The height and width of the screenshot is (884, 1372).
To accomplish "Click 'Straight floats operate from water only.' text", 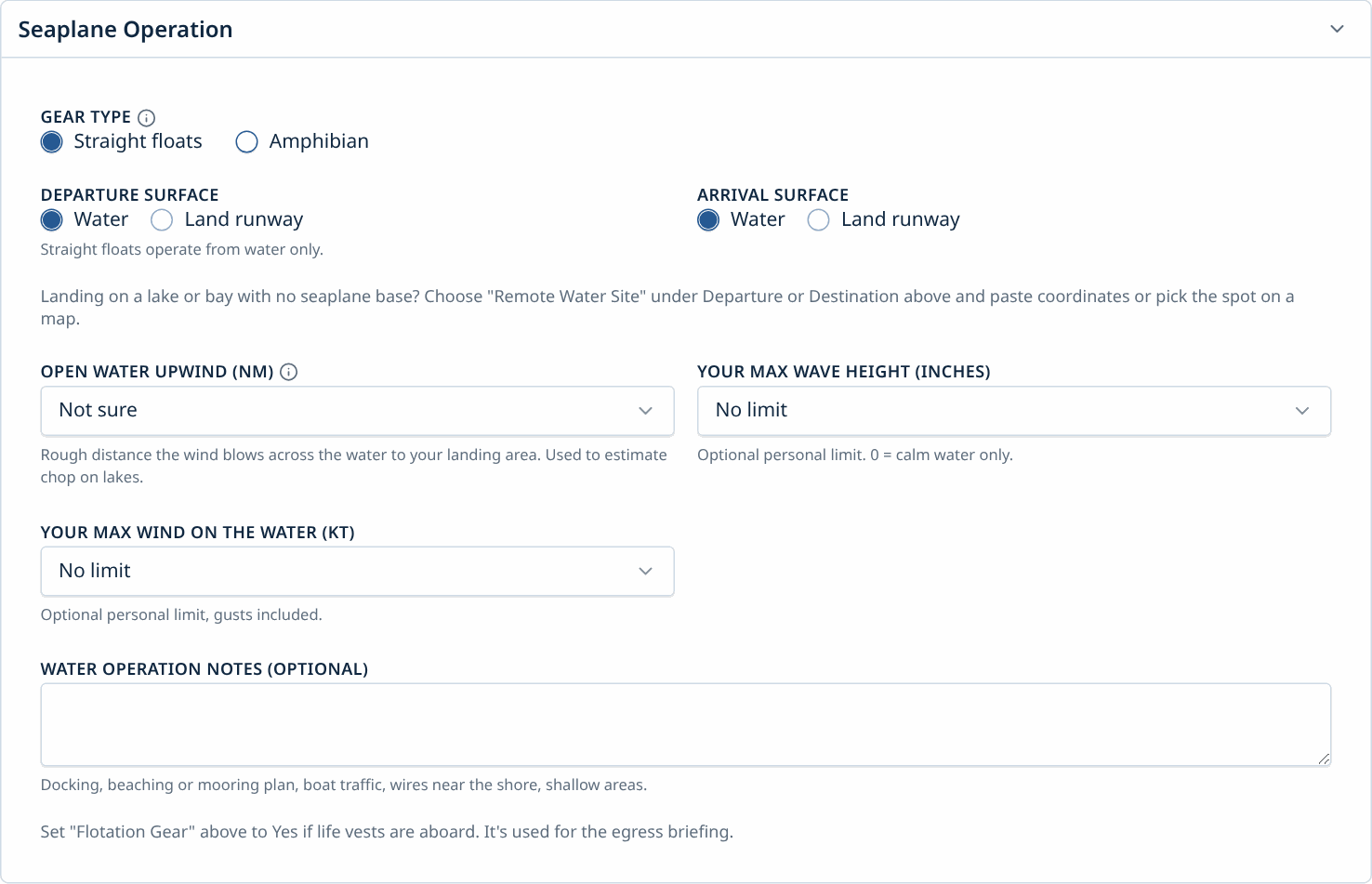I will click(x=182, y=249).
